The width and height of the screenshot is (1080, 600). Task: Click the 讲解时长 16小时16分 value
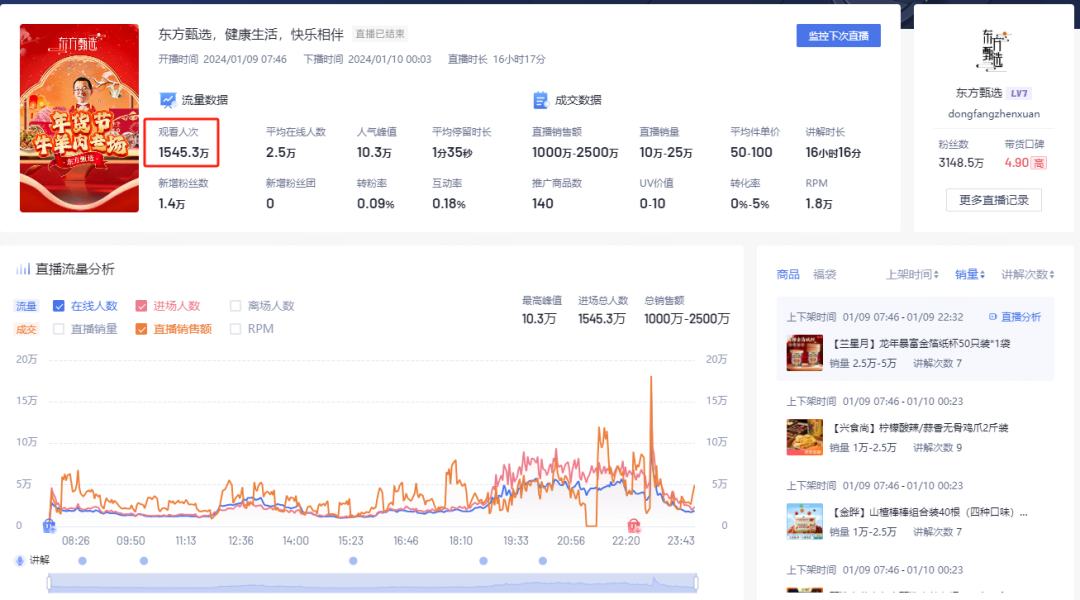click(833, 153)
